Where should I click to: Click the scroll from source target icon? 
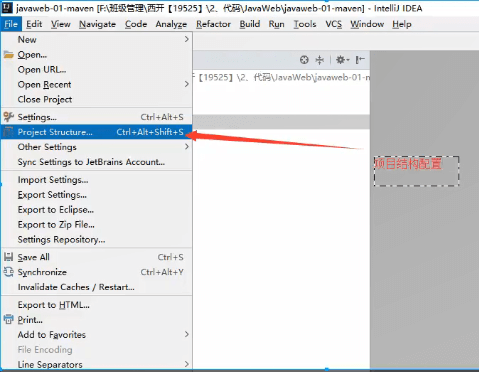(304, 60)
